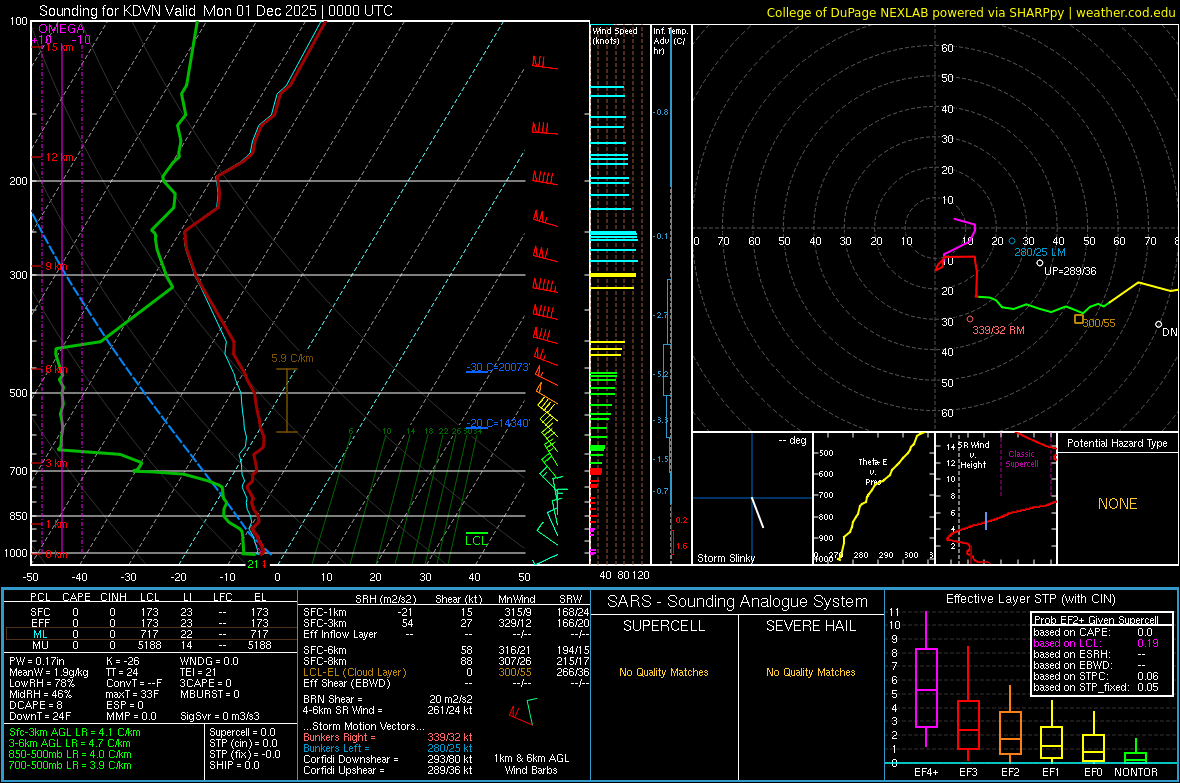Viewport: 1180px width, 783px height.
Task: Click the SHIP = 0.0 value
Action: [x=234, y=765]
